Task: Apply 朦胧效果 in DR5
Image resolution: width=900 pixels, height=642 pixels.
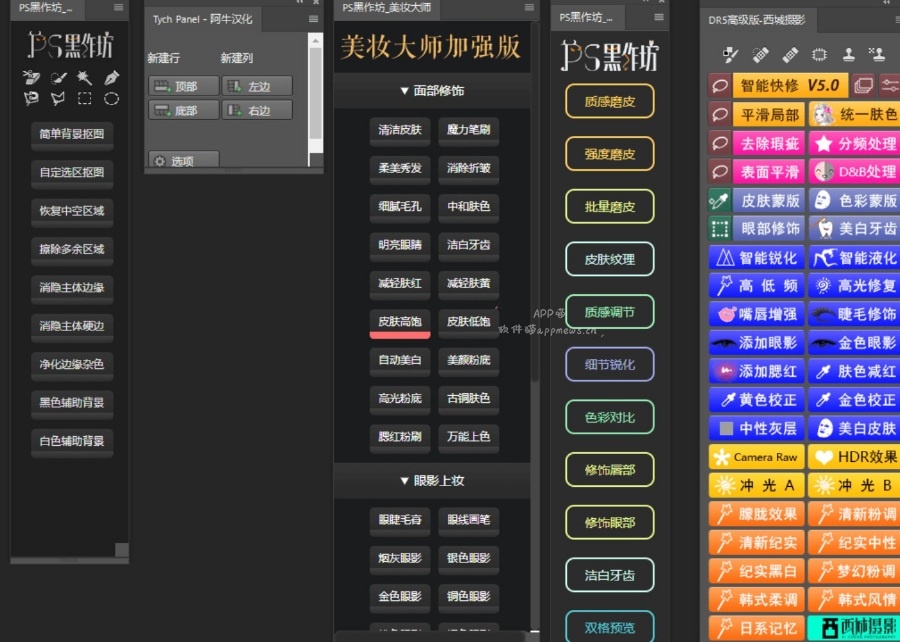Action: click(x=756, y=514)
